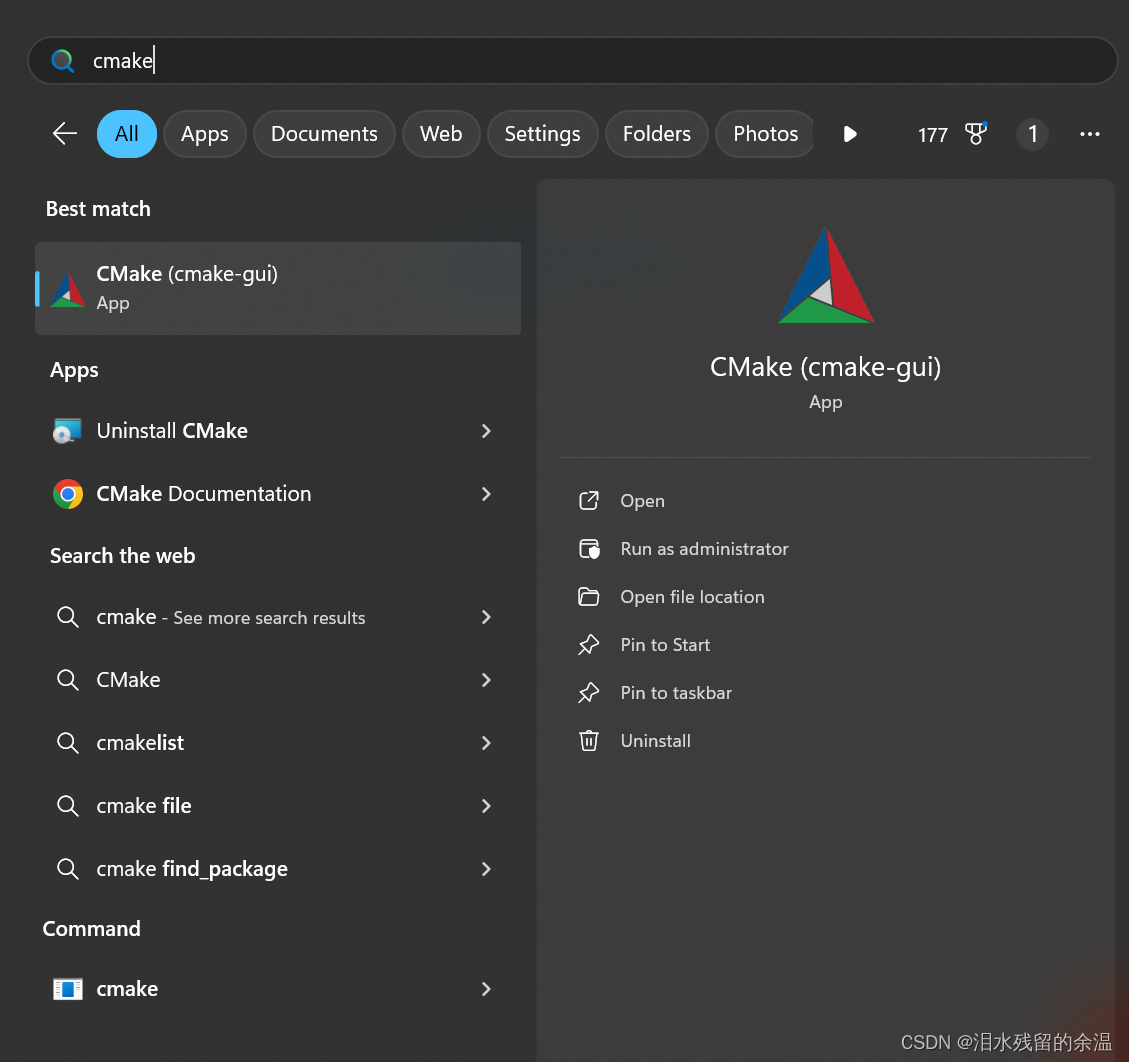
Task: Switch to the Documents filter tab
Action: click(324, 134)
